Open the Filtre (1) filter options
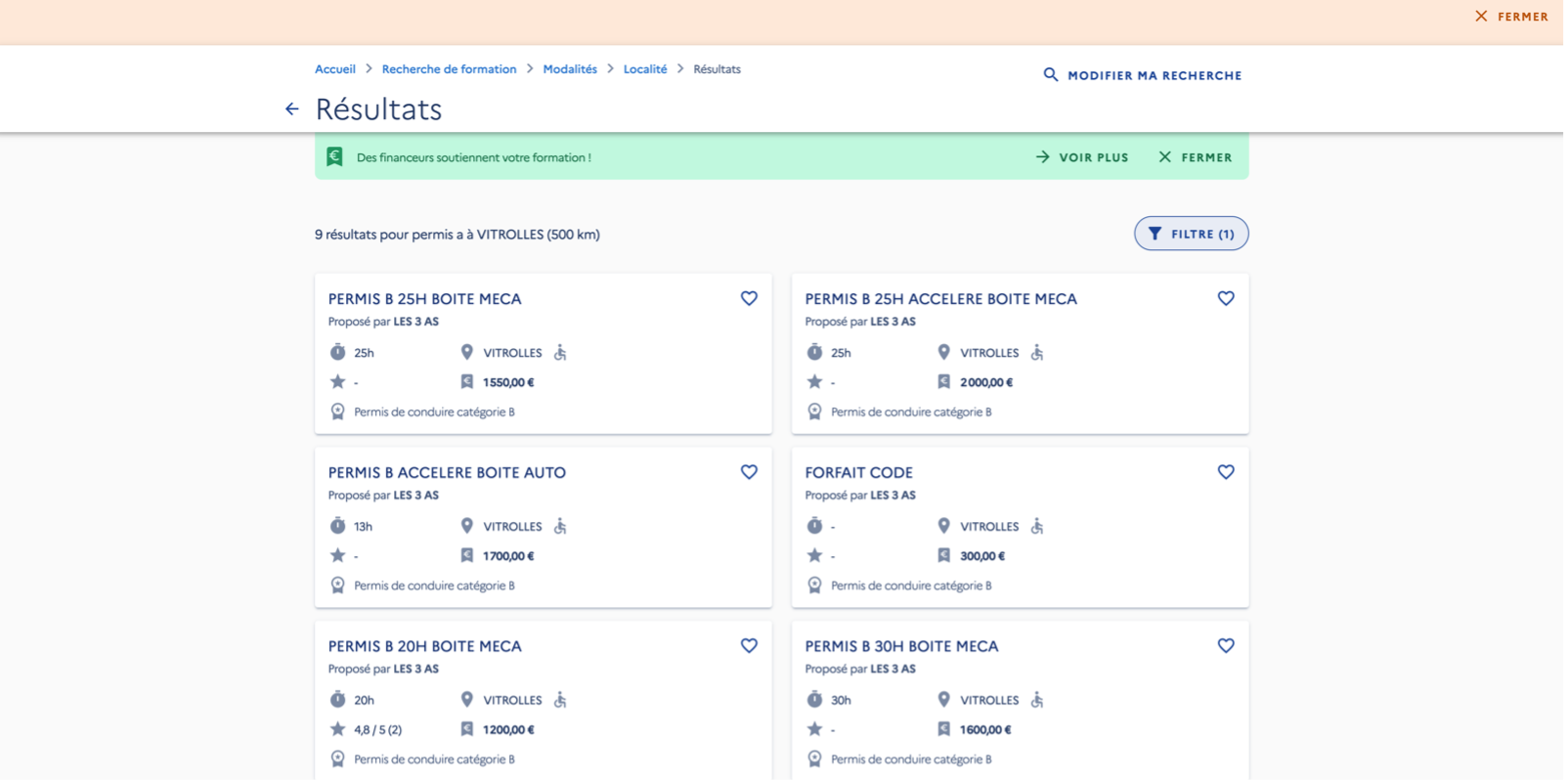Image resolution: width=1568 pixels, height=782 pixels. click(x=1191, y=234)
